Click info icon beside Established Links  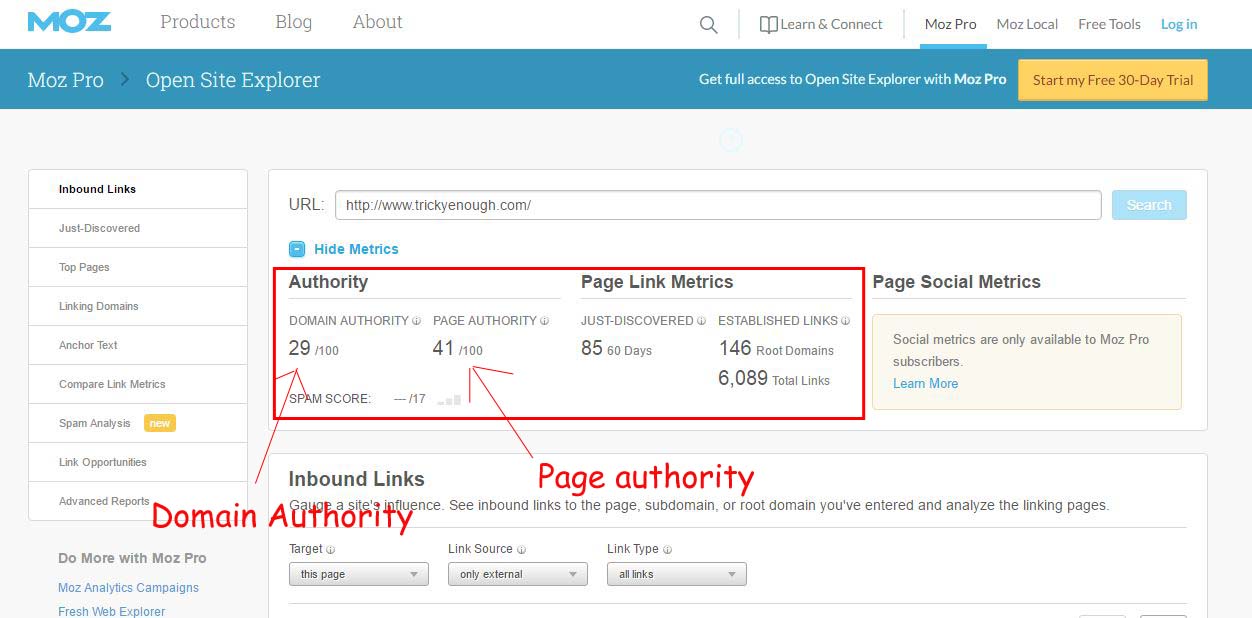(x=845, y=321)
